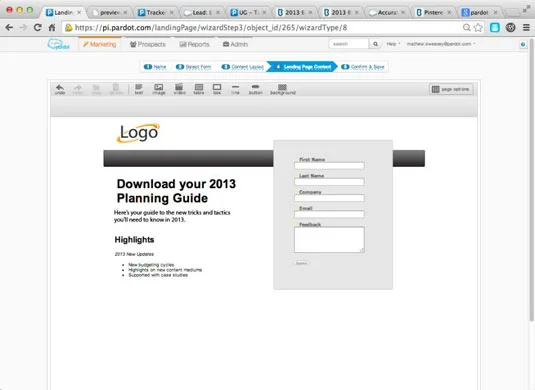535x390 pixels.
Task: Click the Pardot logo in the header
Action: (59, 44)
